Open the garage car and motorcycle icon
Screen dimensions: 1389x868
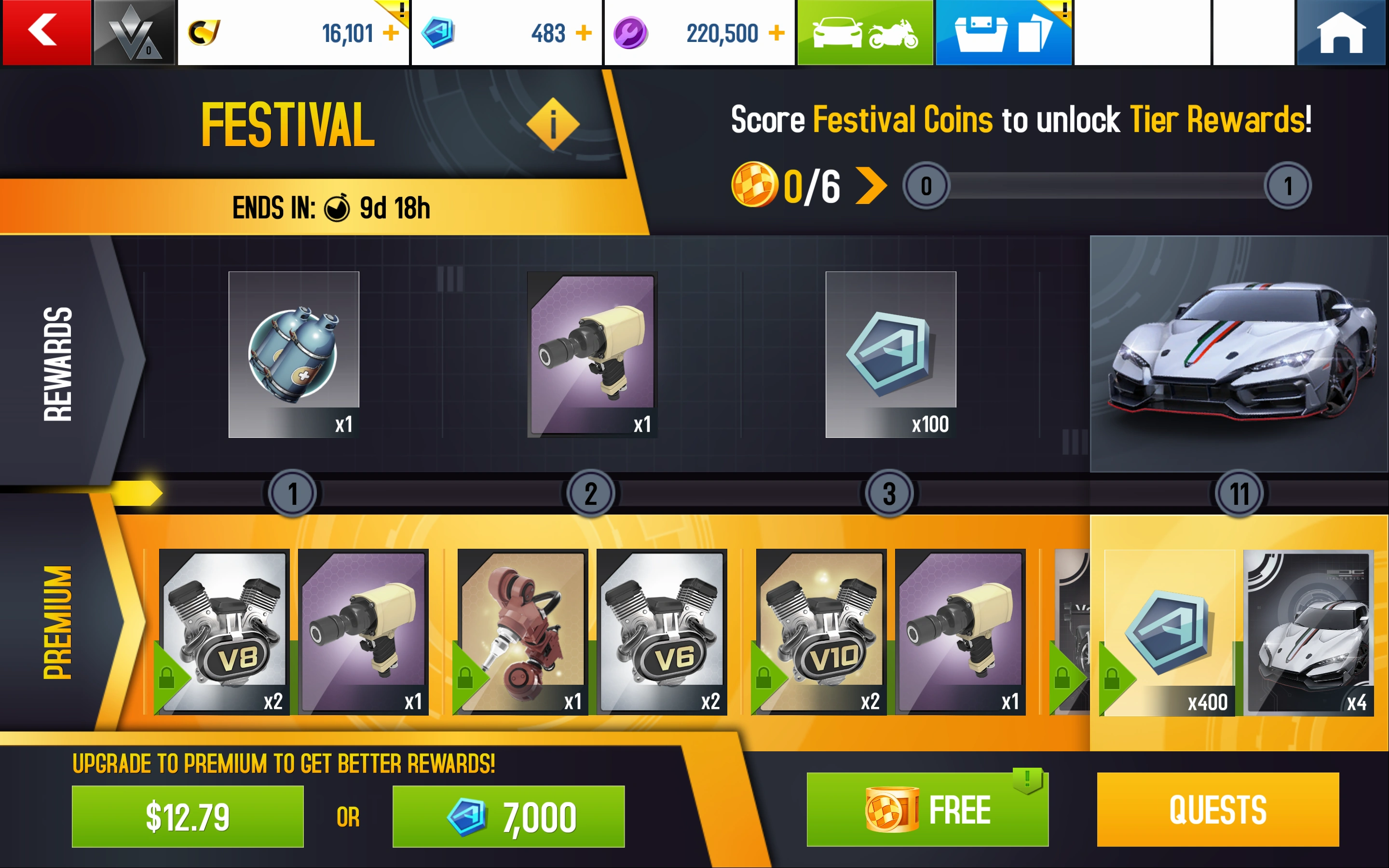click(865, 32)
